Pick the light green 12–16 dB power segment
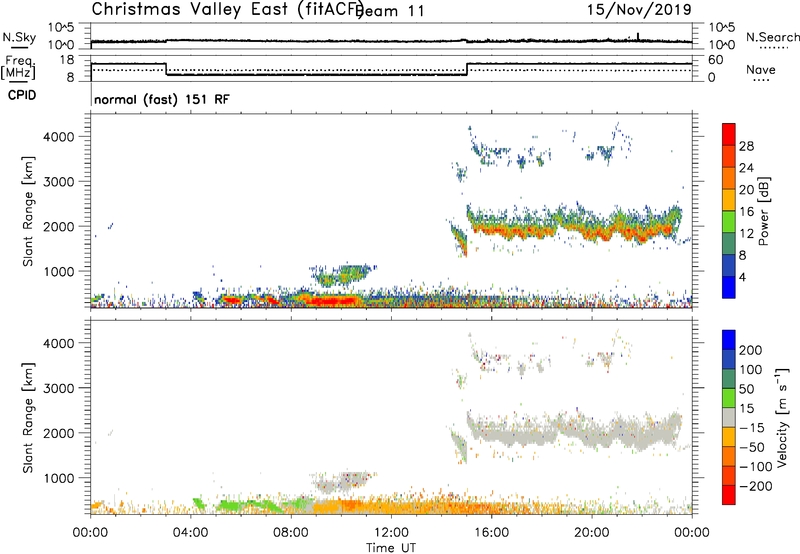This screenshot has height=554, width=800. [x=729, y=221]
